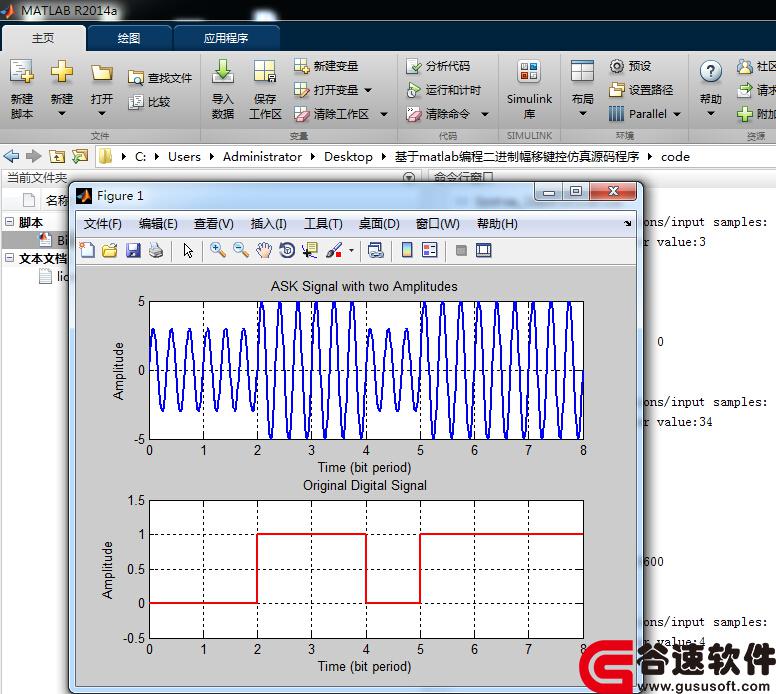
Task: Click Set Path (设置路径)
Action: coord(641,90)
